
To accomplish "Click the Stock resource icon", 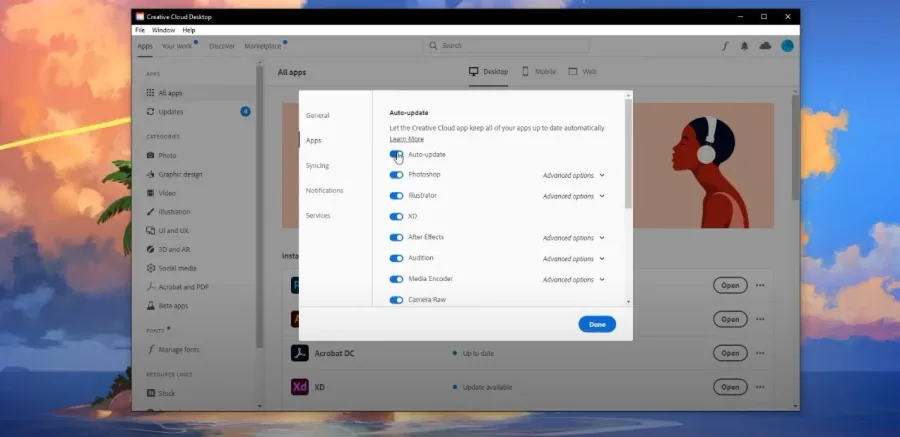I will (150, 393).
